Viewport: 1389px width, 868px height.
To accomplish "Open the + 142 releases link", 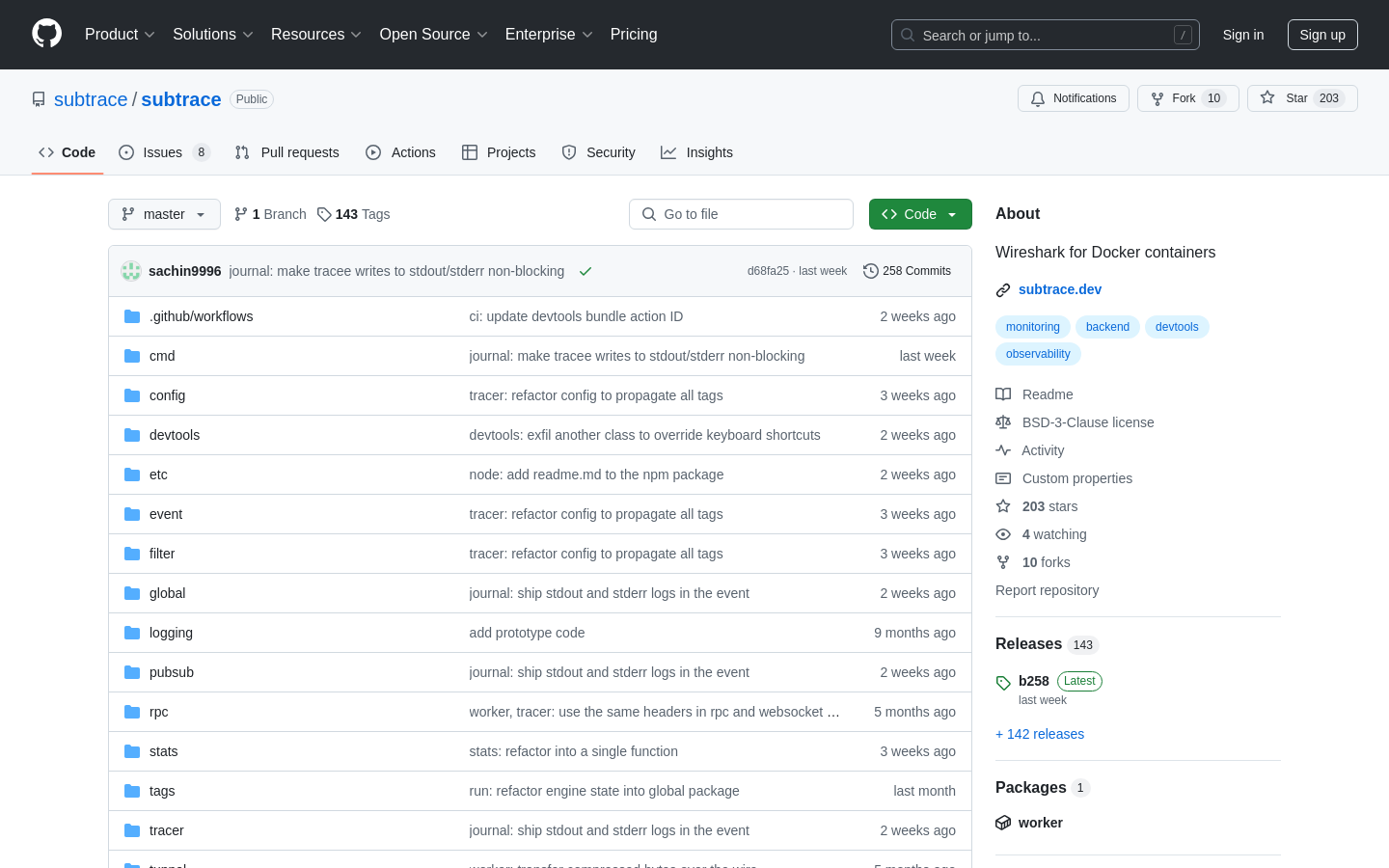I will (1040, 734).
